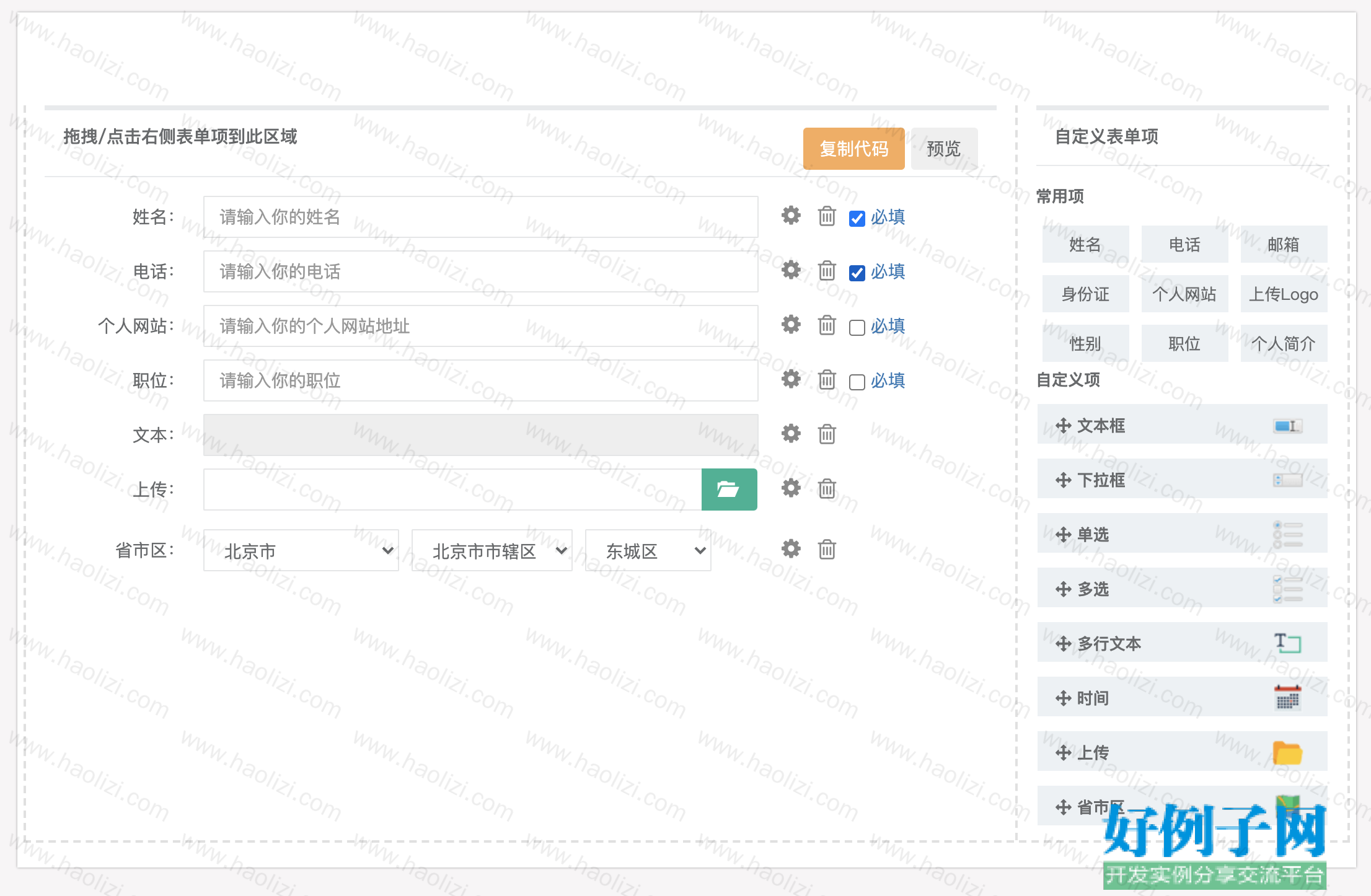The height and width of the screenshot is (896, 1371).
Task: Click the 复制代码 button
Action: pyautogui.click(x=854, y=149)
